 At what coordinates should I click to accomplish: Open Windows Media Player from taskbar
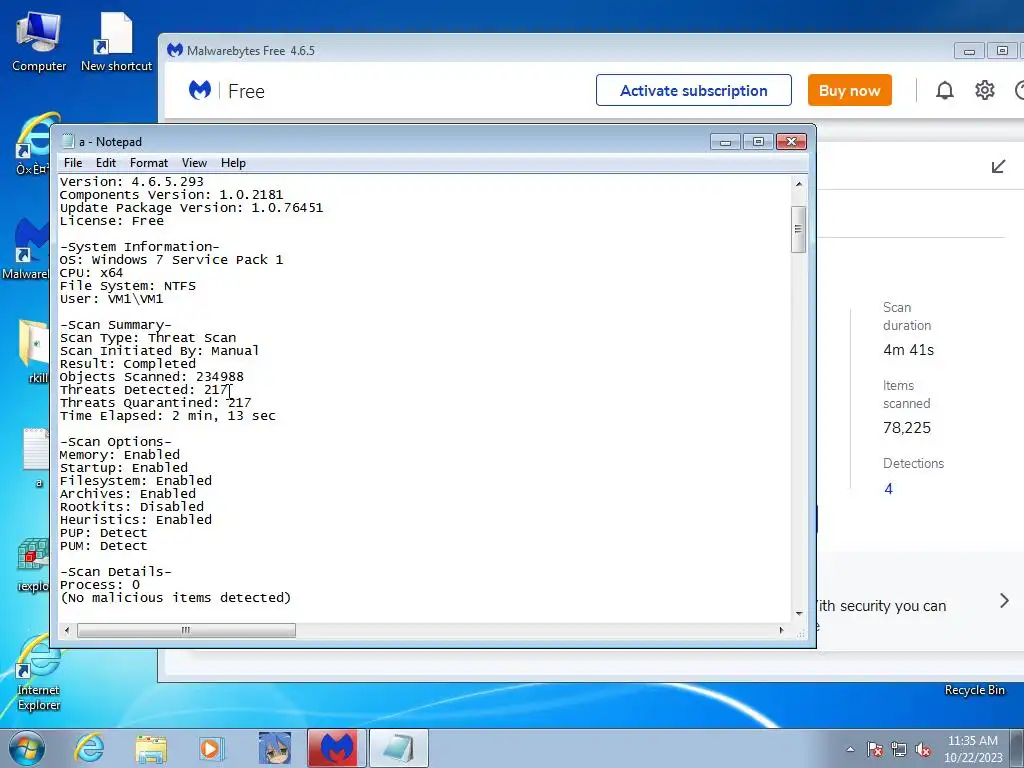211,748
